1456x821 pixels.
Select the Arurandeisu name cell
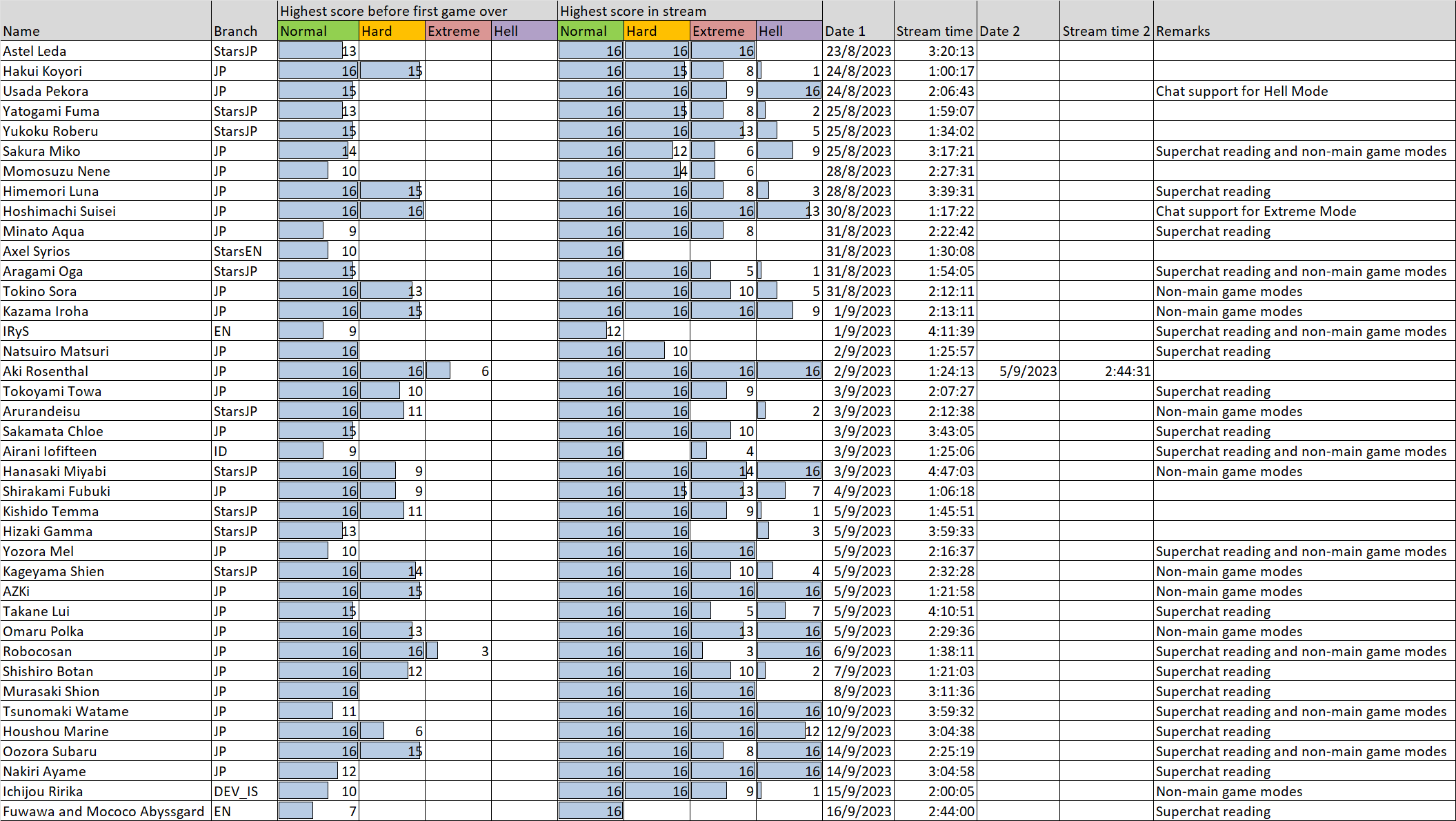[106, 411]
